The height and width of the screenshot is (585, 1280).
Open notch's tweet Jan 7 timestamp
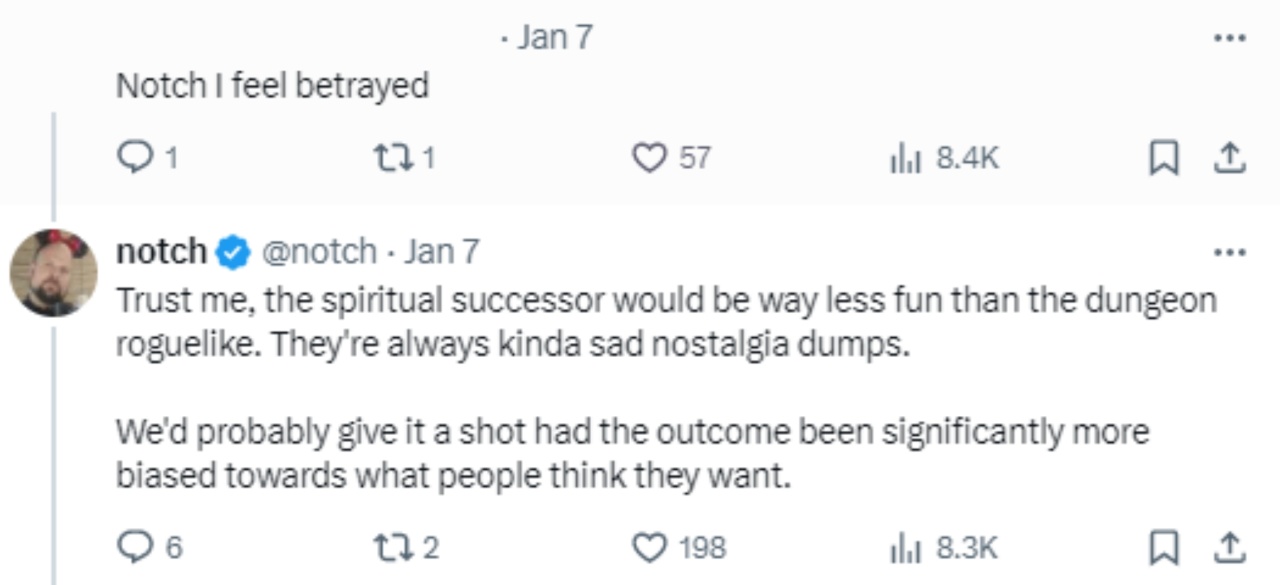442,251
